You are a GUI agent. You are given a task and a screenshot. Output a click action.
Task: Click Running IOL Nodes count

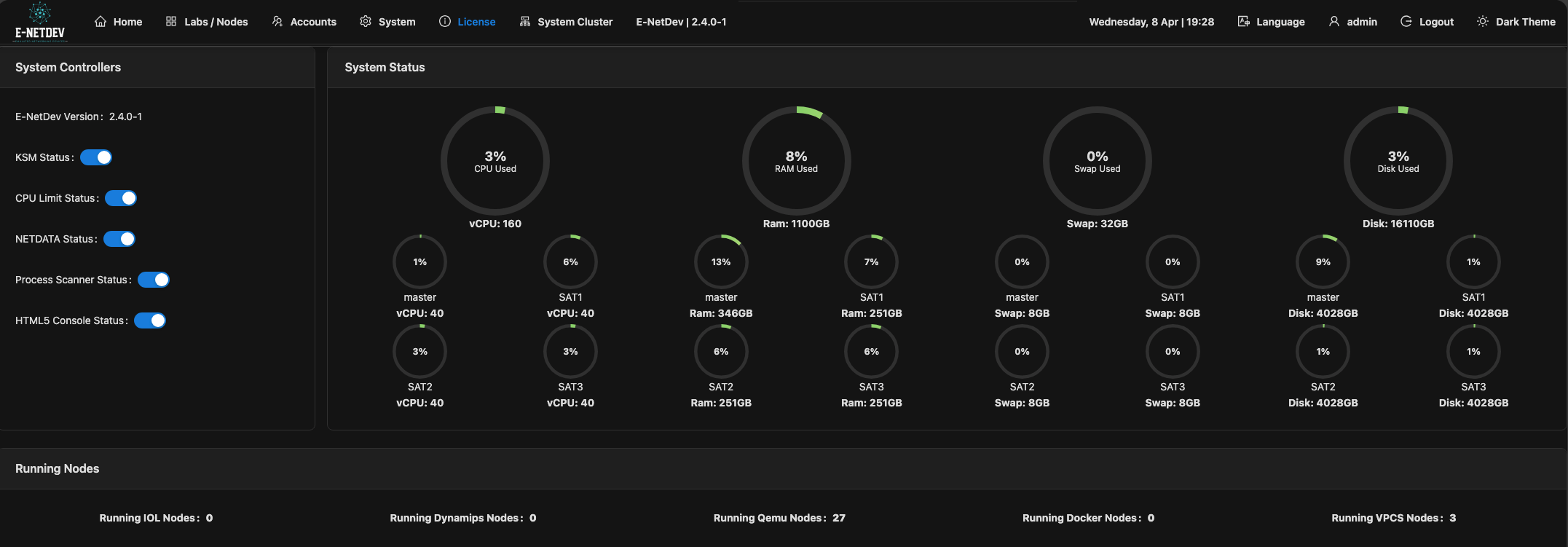[x=156, y=518]
